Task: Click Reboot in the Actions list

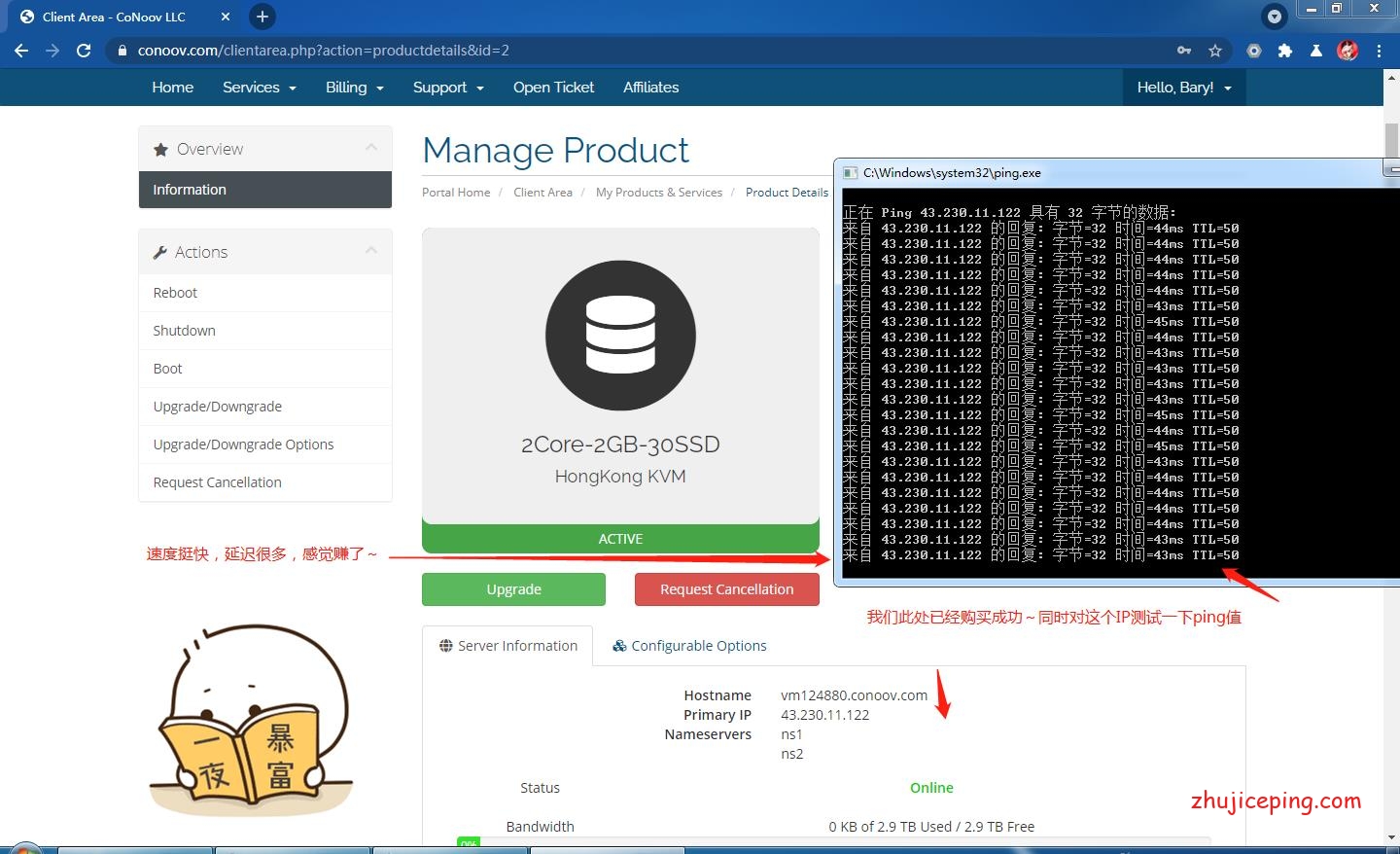Action: point(265,293)
